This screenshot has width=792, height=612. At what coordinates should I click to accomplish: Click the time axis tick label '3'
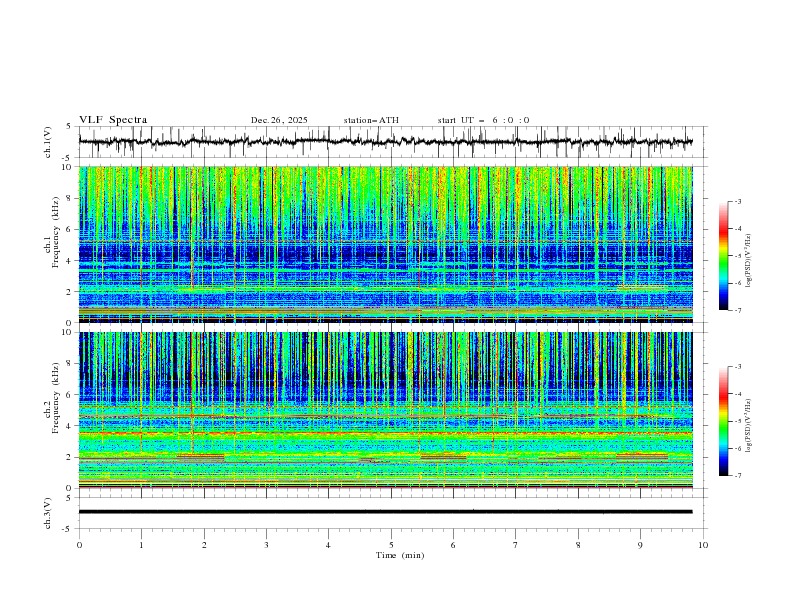[266, 545]
